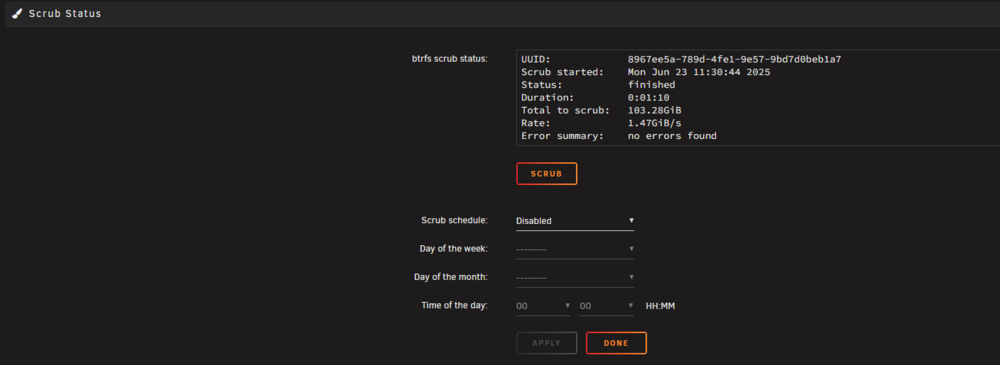Viewport: 1000px width, 365px height.
Task: Open the Day of the month dropdown
Action: point(575,278)
